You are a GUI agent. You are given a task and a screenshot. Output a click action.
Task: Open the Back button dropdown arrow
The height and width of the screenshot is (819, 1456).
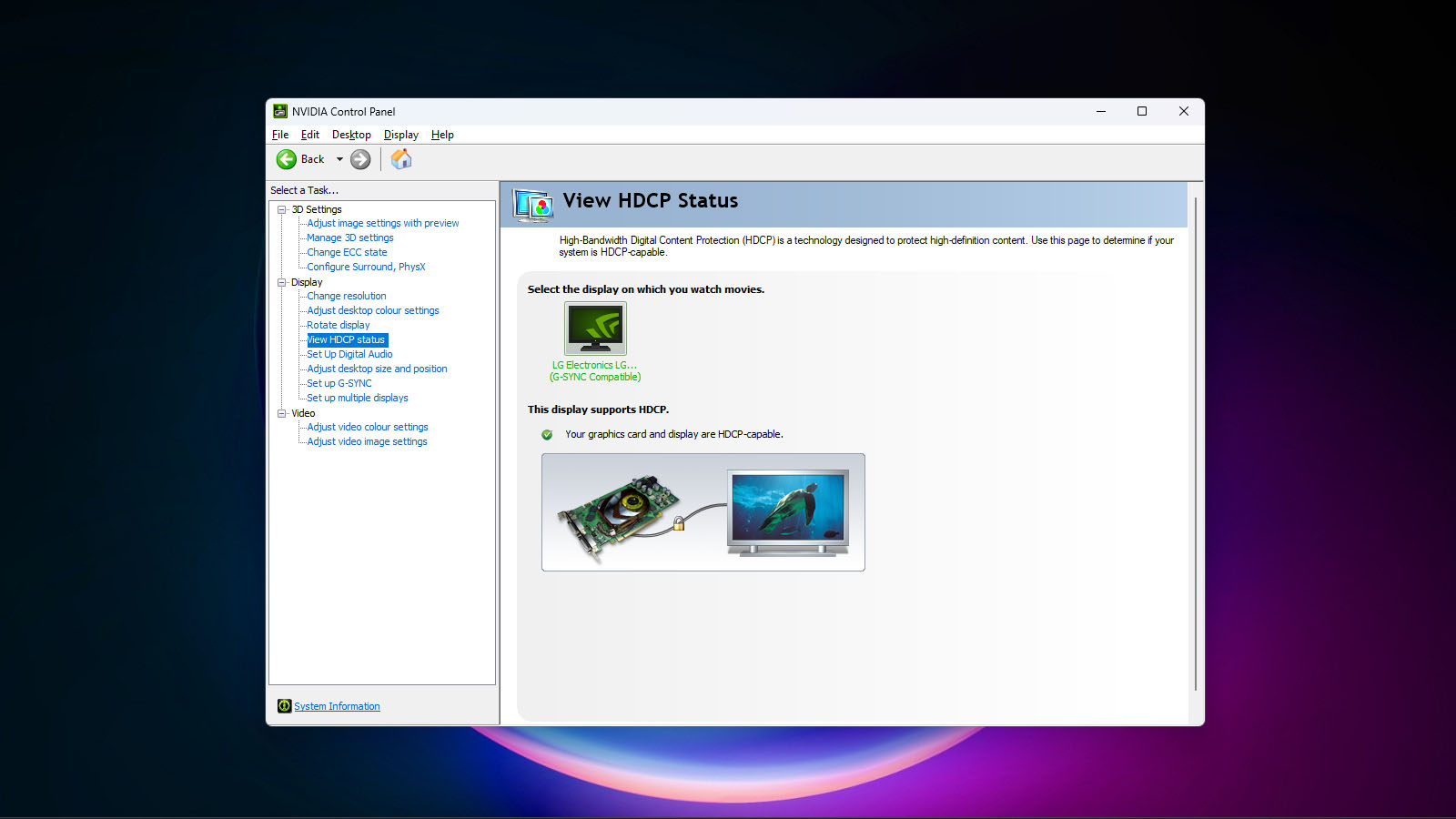pos(339,158)
